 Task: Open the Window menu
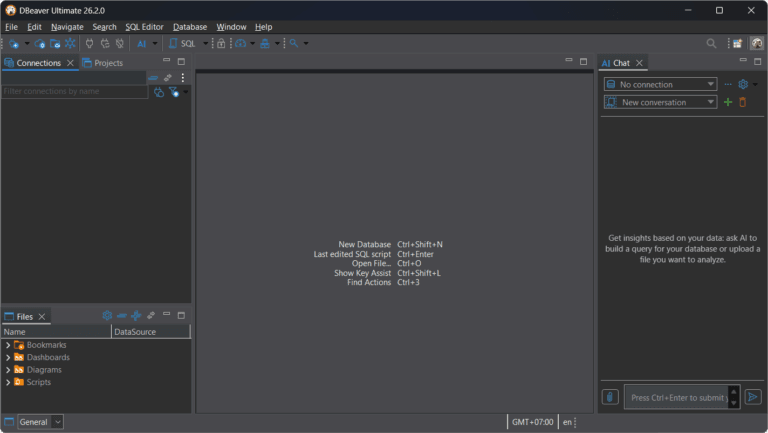tap(231, 27)
